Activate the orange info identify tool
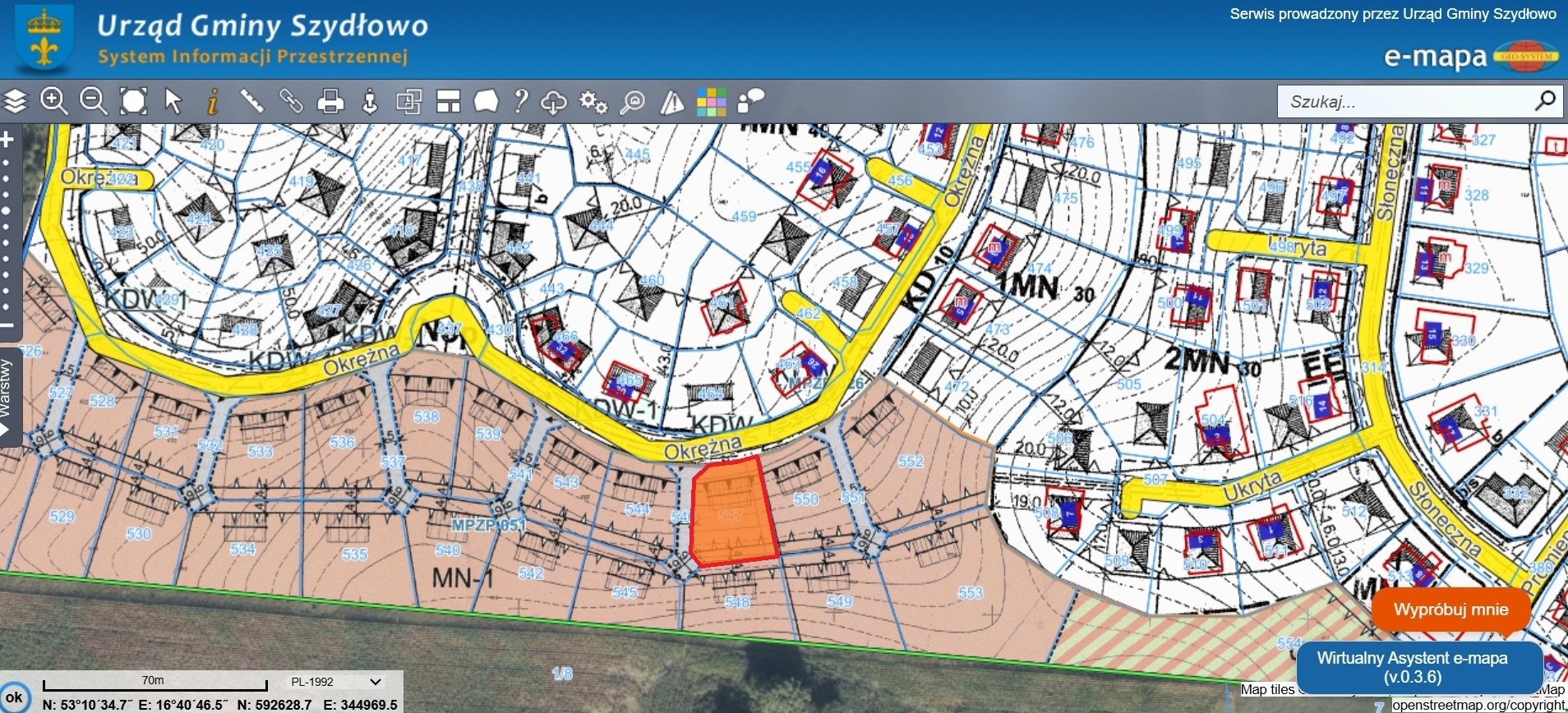This screenshot has height=713, width=1568. click(212, 102)
